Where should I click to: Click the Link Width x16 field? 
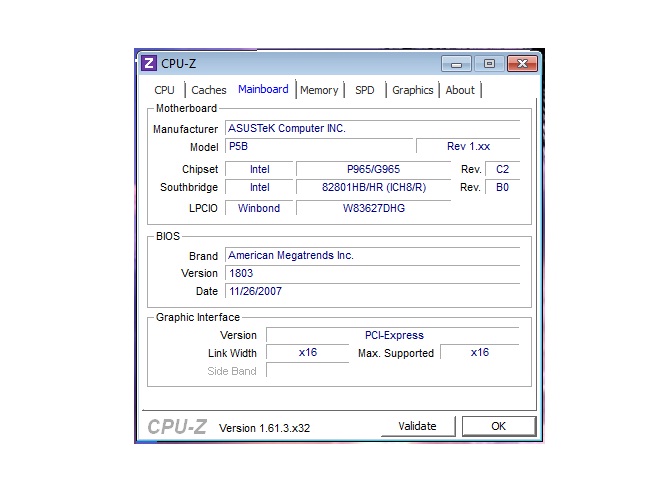point(308,353)
